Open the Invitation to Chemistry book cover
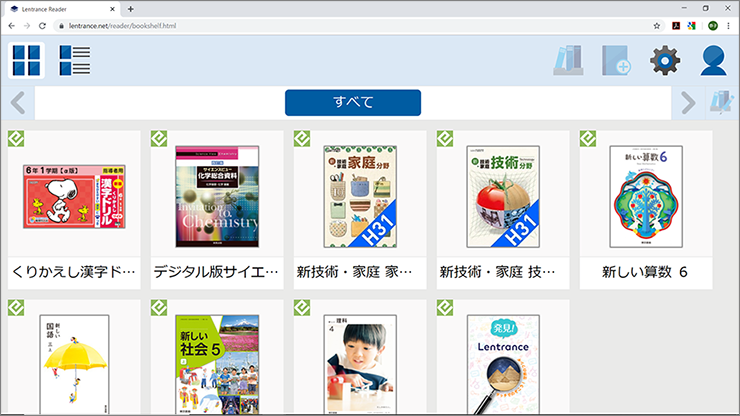 [x=217, y=196]
